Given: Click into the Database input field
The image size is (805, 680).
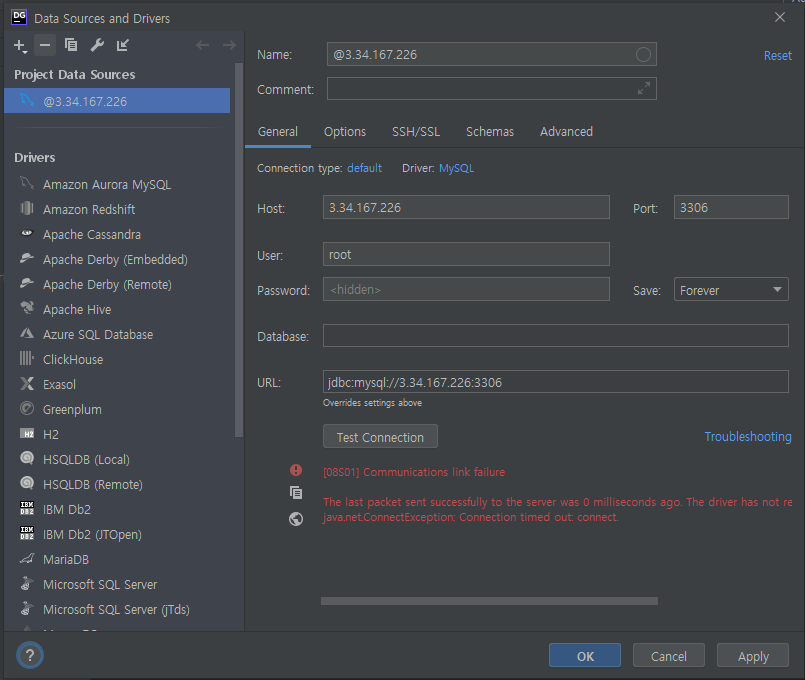Looking at the screenshot, I should pos(555,336).
